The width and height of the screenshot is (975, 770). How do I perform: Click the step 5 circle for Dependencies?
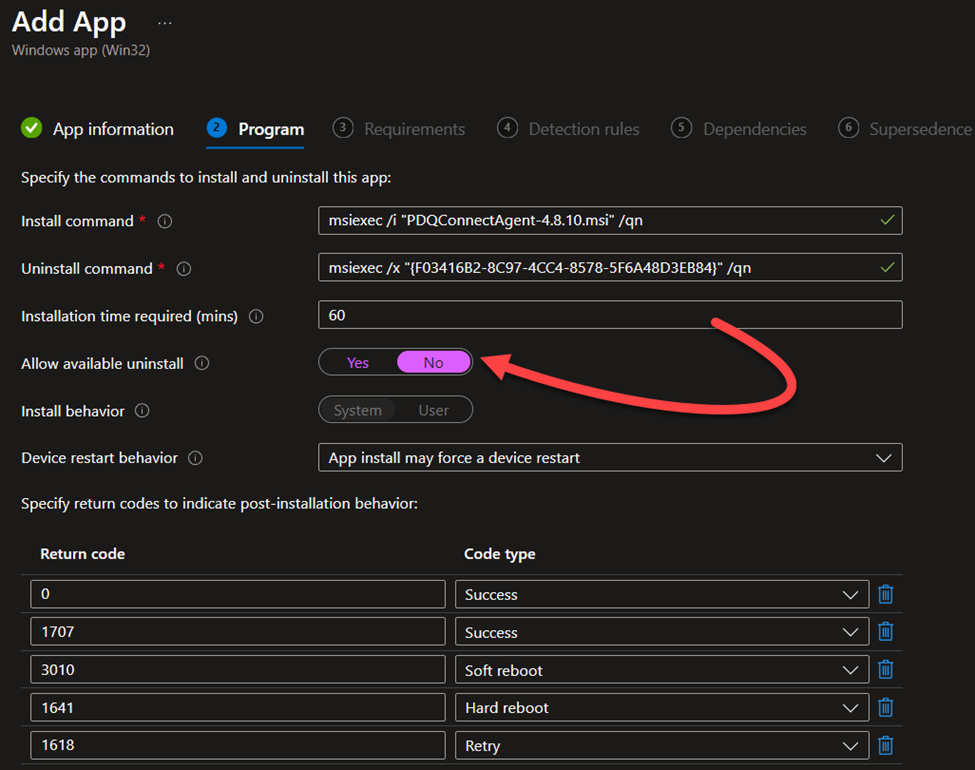point(682,128)
